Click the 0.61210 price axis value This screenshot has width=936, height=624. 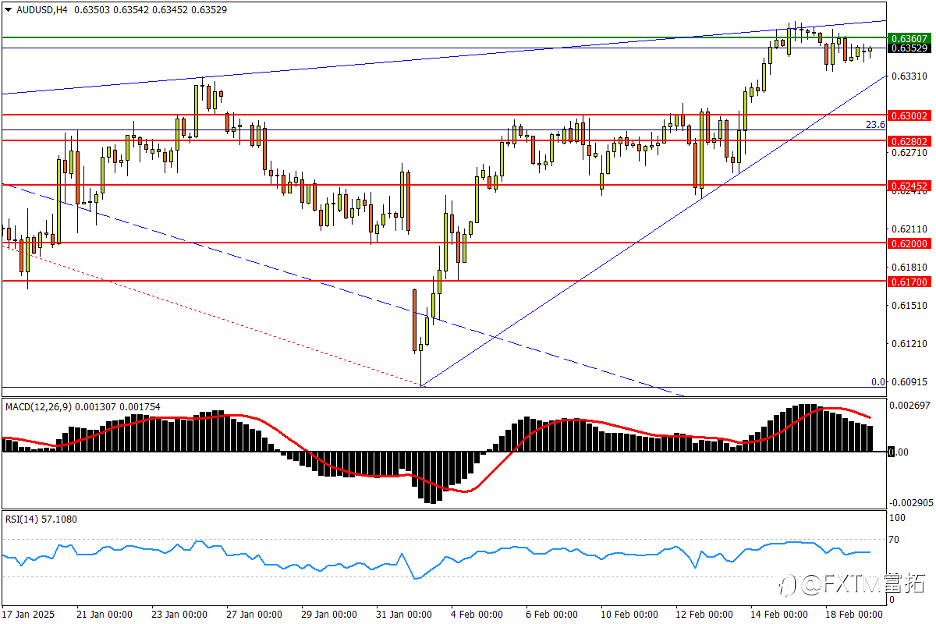pos(909,344)
